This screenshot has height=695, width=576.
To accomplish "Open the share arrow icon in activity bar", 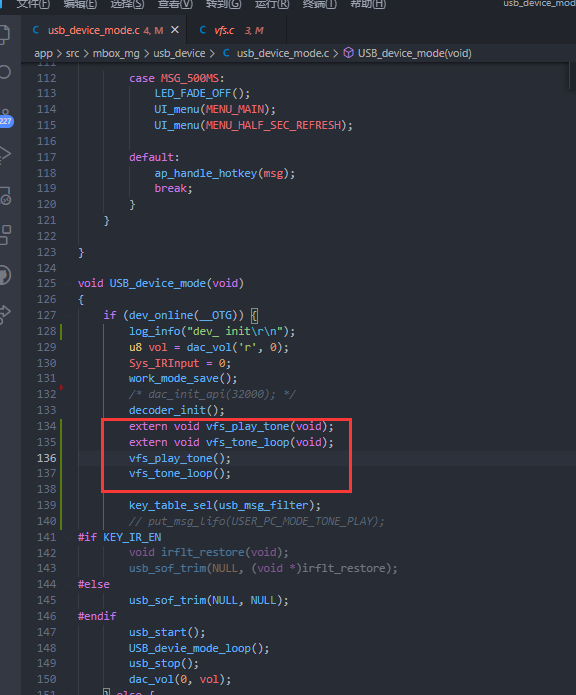I will [x=4, y=314].
